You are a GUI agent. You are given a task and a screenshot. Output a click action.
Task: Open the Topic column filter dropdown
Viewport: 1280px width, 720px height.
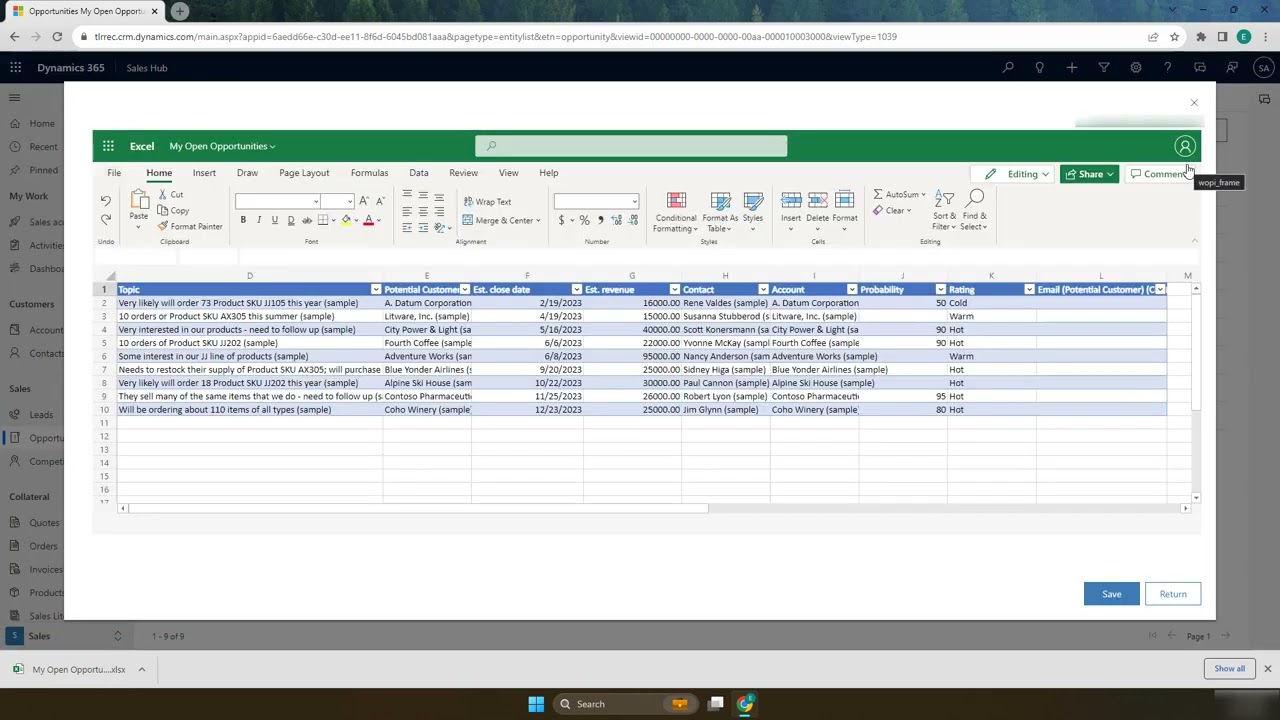(x=376, y=290)
